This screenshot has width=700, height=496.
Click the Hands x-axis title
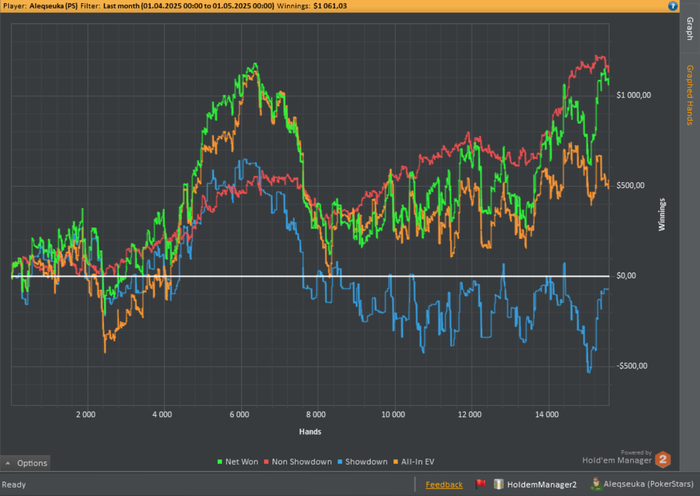point(310,432)
